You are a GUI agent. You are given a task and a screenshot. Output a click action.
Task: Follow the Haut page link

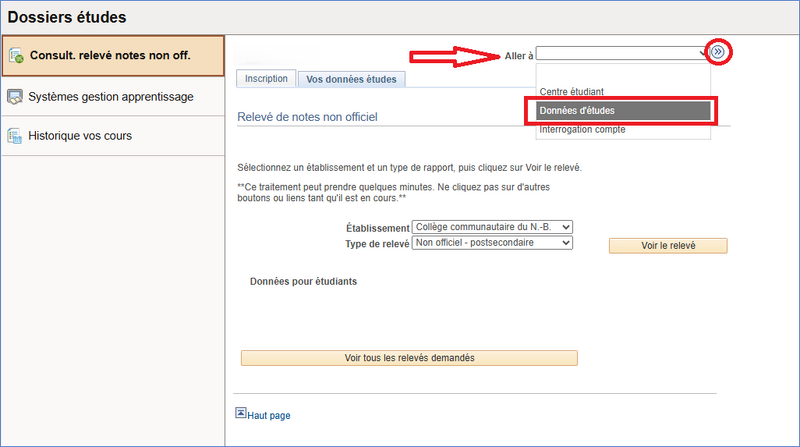tap(269, 415)
